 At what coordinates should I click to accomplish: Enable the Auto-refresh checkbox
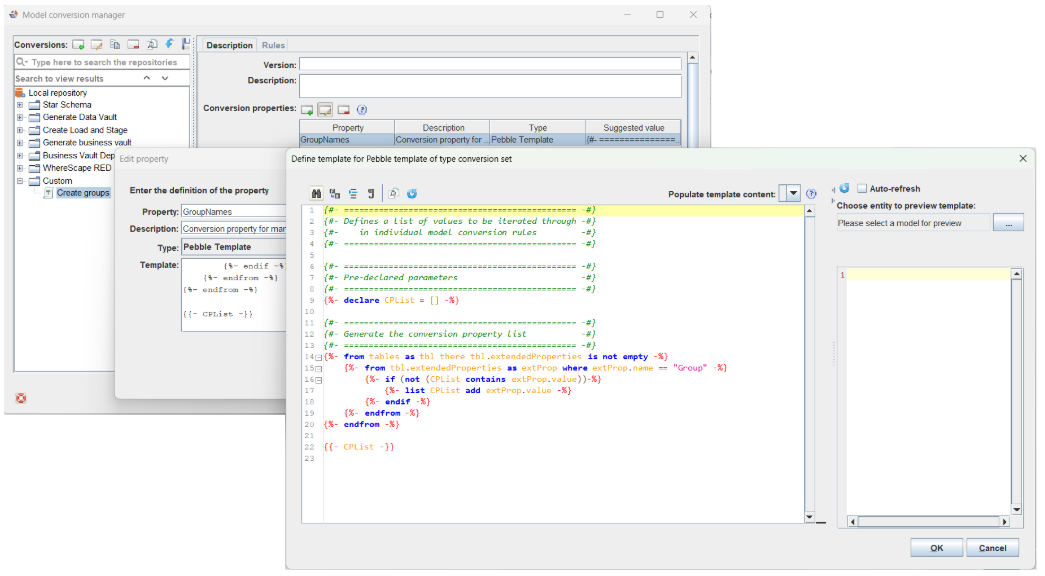861,188
